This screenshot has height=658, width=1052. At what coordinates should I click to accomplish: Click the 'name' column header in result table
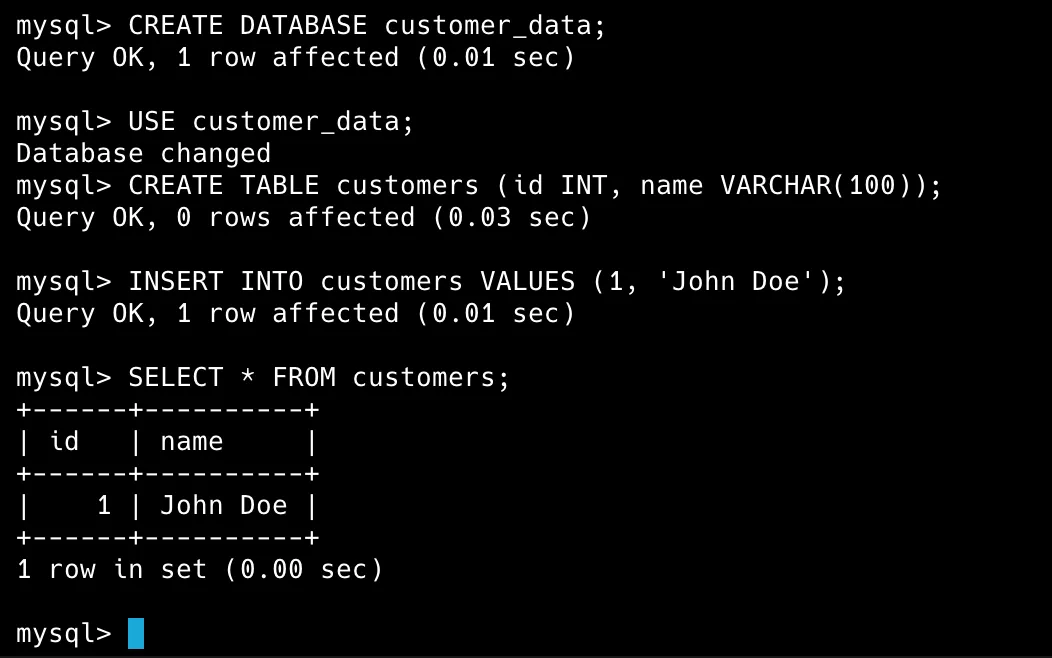pyautogui.click(x=191, y=442)
